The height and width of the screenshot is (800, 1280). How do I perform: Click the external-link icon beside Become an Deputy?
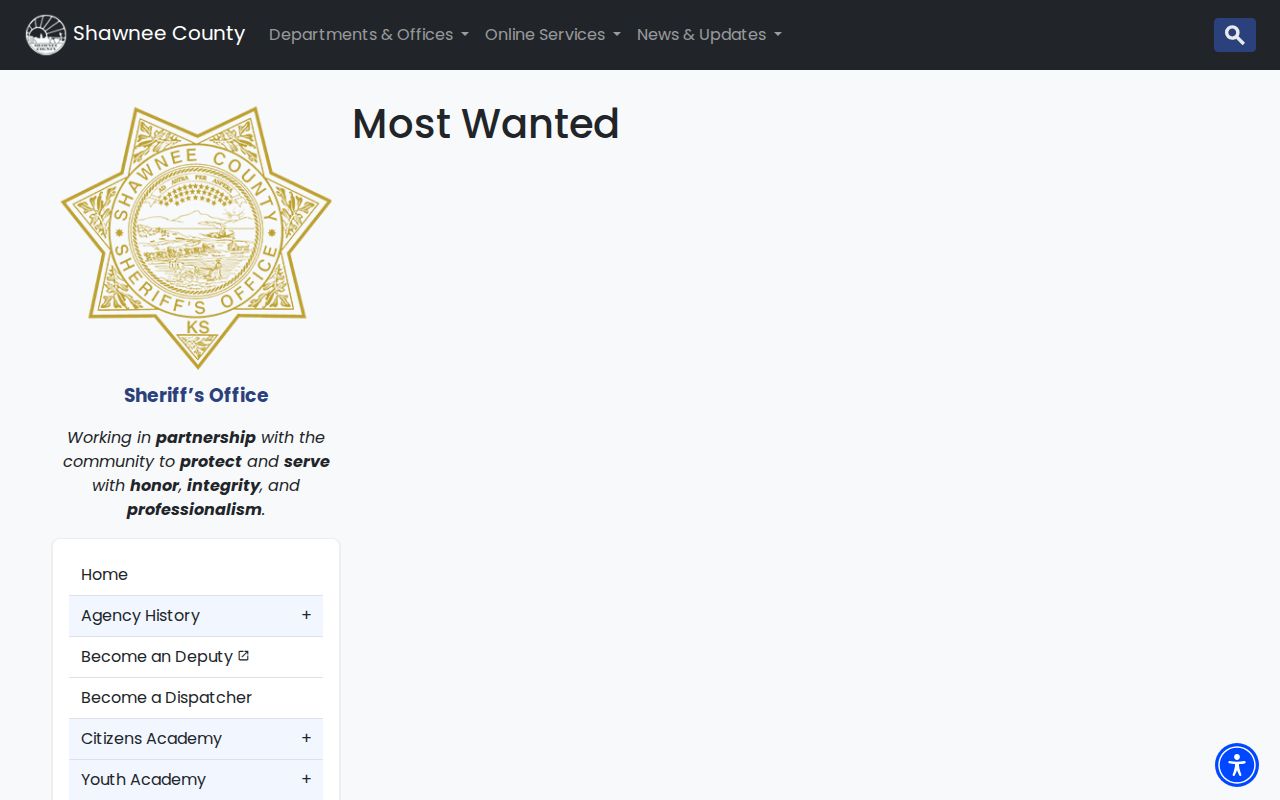pos(243,656)
